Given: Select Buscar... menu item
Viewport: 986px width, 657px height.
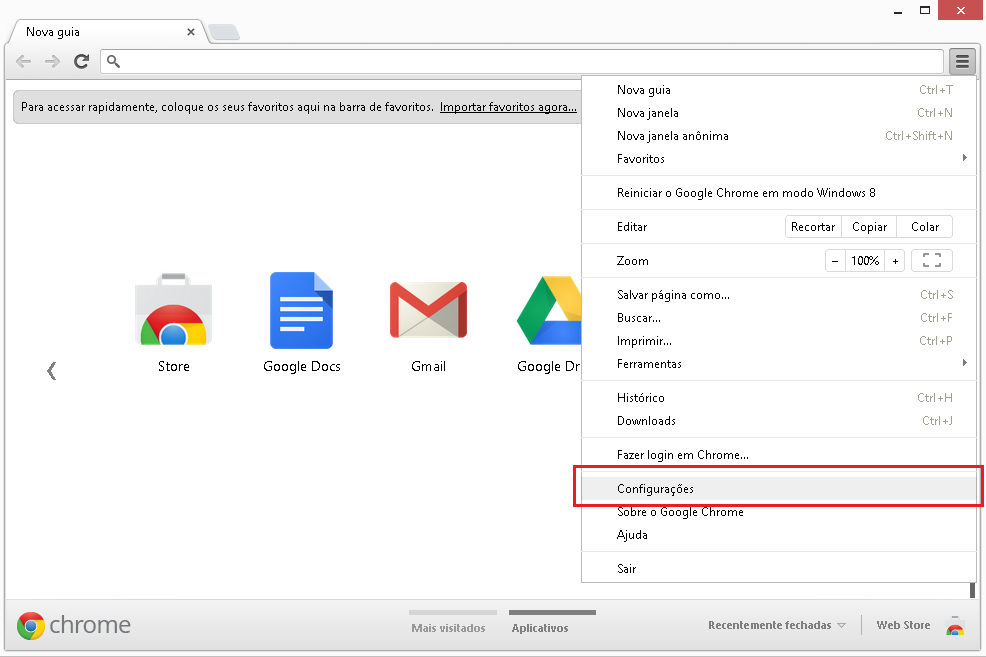Looking at the screenshot, I should tap(778, 318).
